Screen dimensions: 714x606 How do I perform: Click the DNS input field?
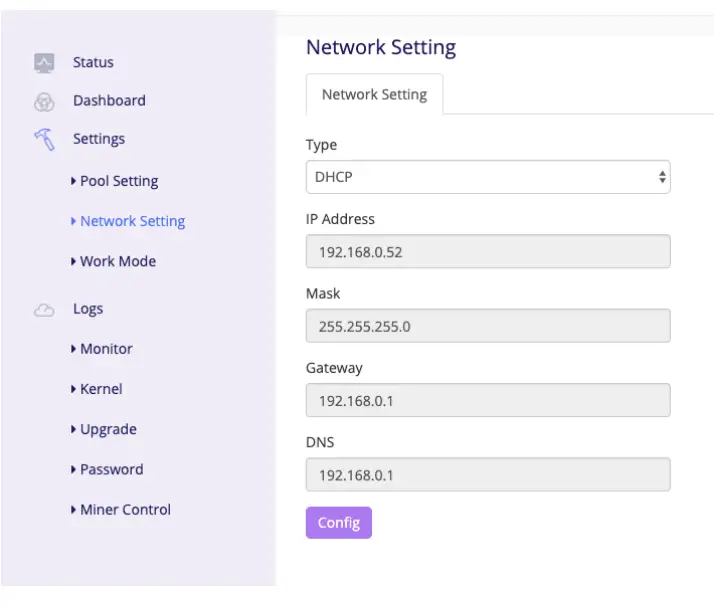(x=488, y=474)
